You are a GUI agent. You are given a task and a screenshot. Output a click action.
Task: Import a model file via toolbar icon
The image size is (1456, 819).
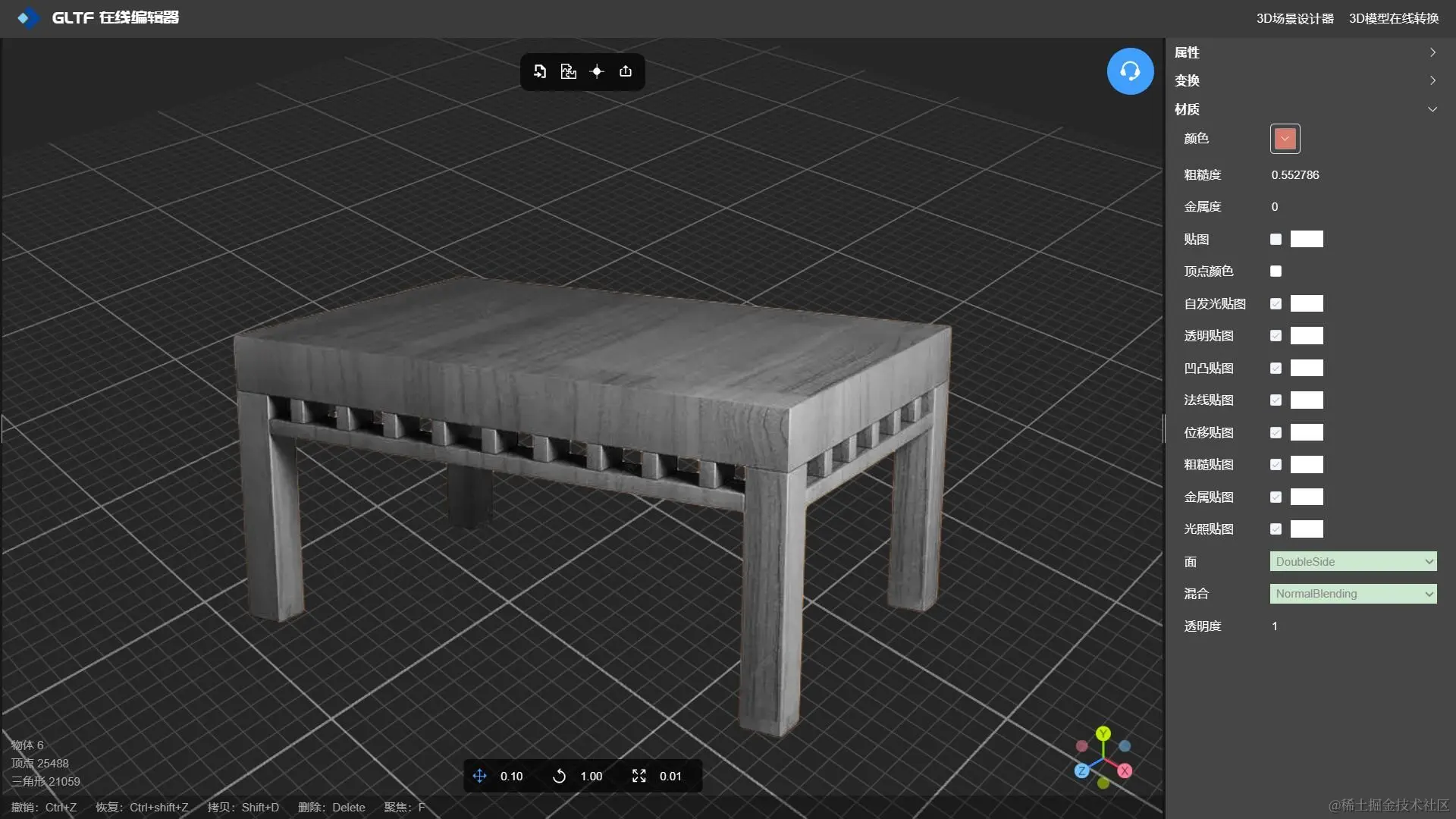point(539,71)
